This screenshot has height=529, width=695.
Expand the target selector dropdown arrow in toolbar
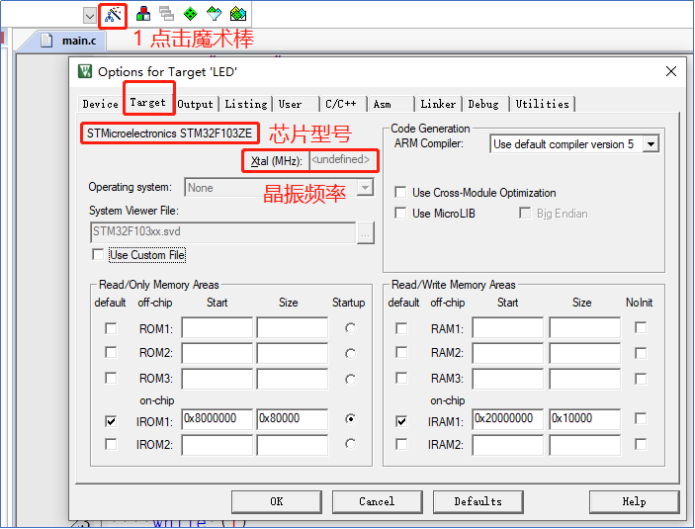90,16
